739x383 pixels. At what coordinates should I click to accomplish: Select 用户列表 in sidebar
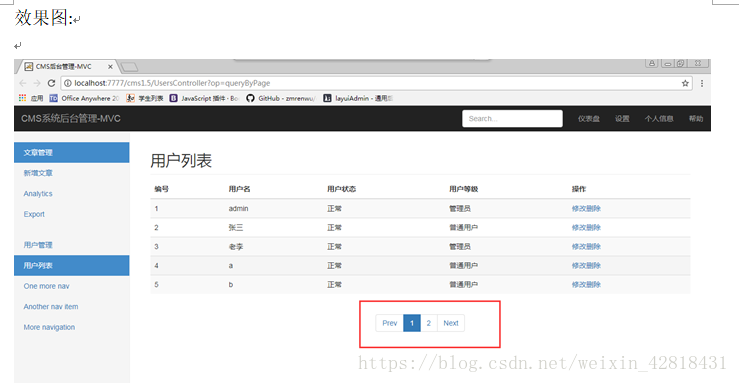(x=72, y=266)
